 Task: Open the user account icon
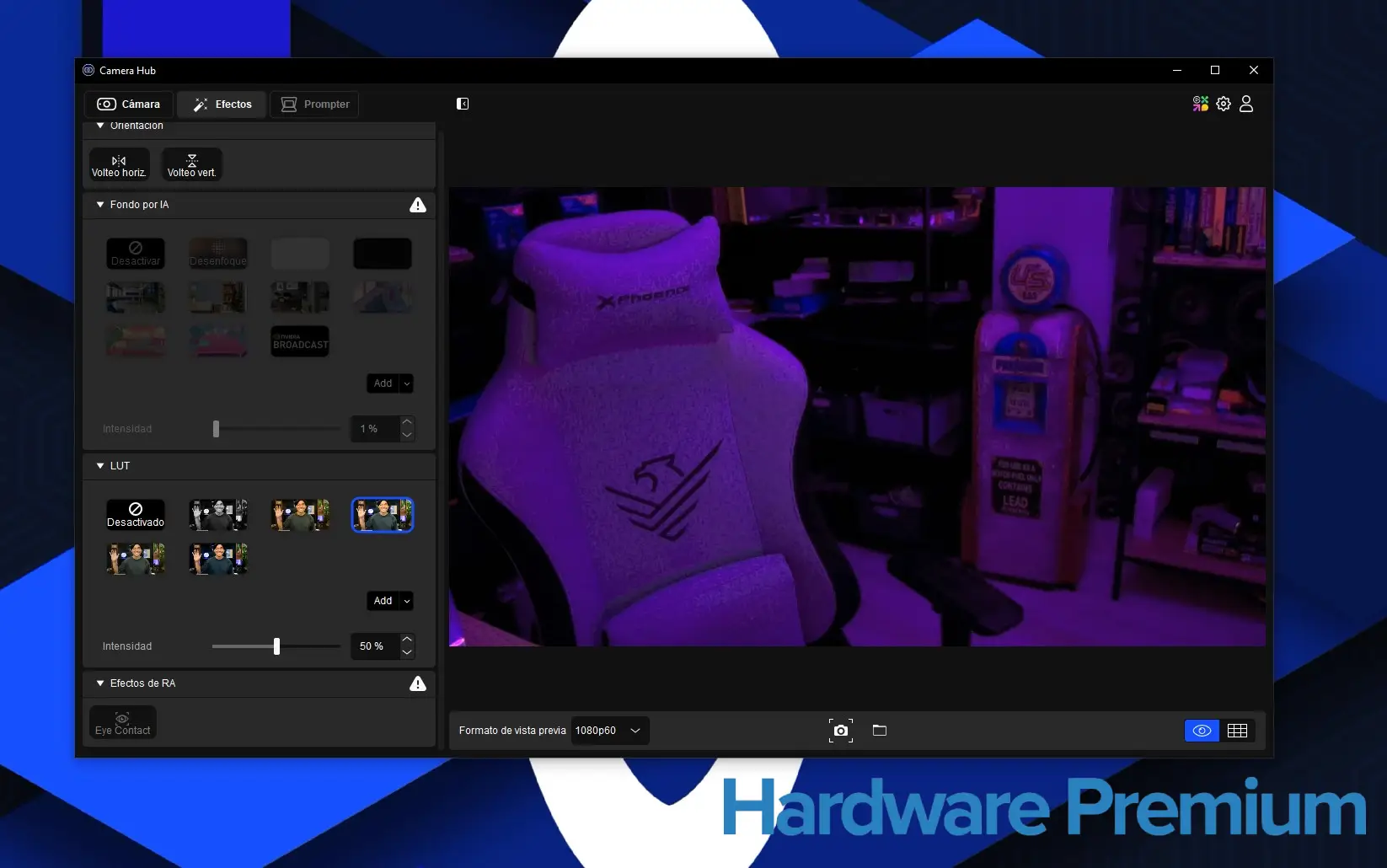pos(1246,104)
